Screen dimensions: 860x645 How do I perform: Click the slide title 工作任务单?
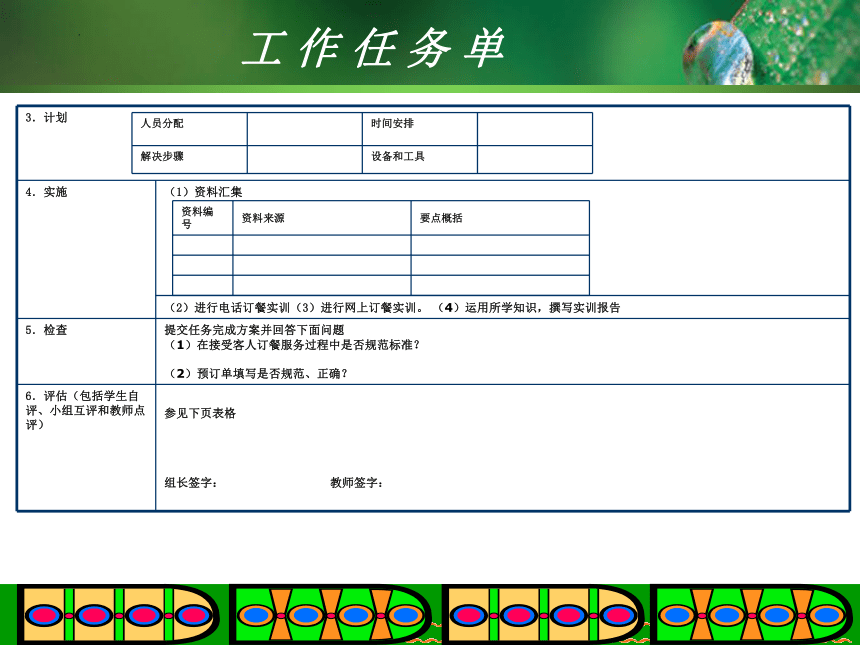click(374, 48)
